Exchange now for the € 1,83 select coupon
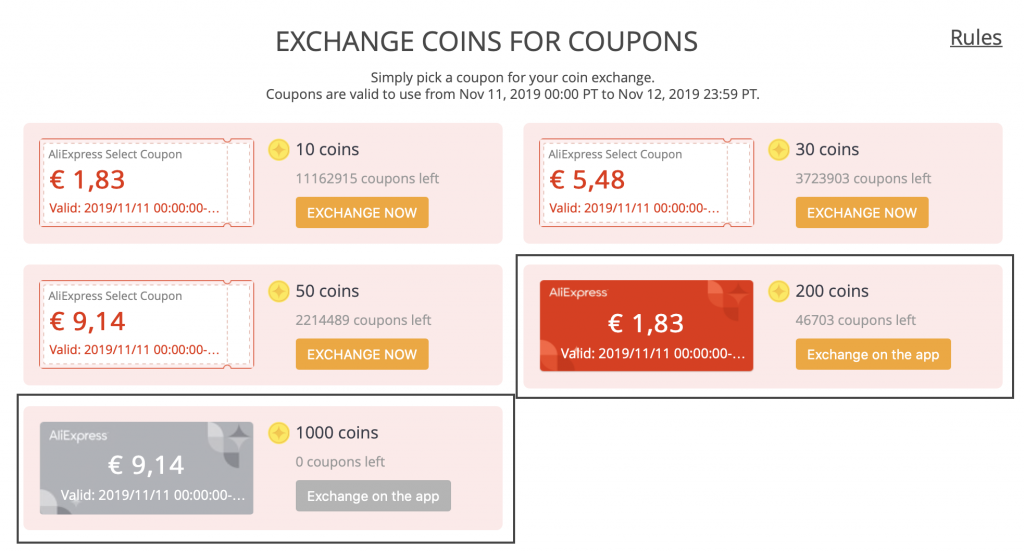This screenshot has width=1024, height=552. [x=362, y=212]
